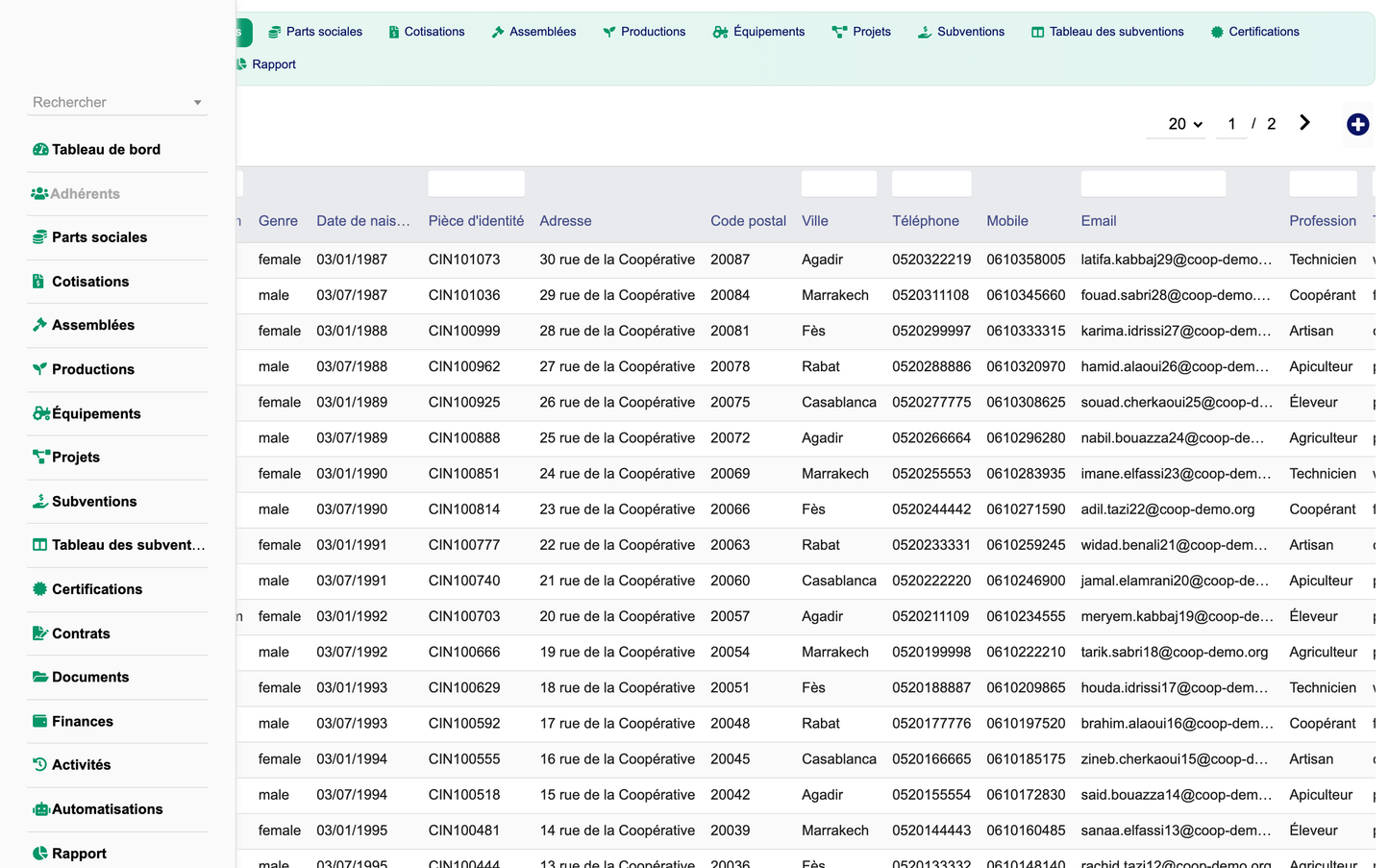
Task: Click Équipements tractor icon in sidebar
Action: click(x=41, y=413)
